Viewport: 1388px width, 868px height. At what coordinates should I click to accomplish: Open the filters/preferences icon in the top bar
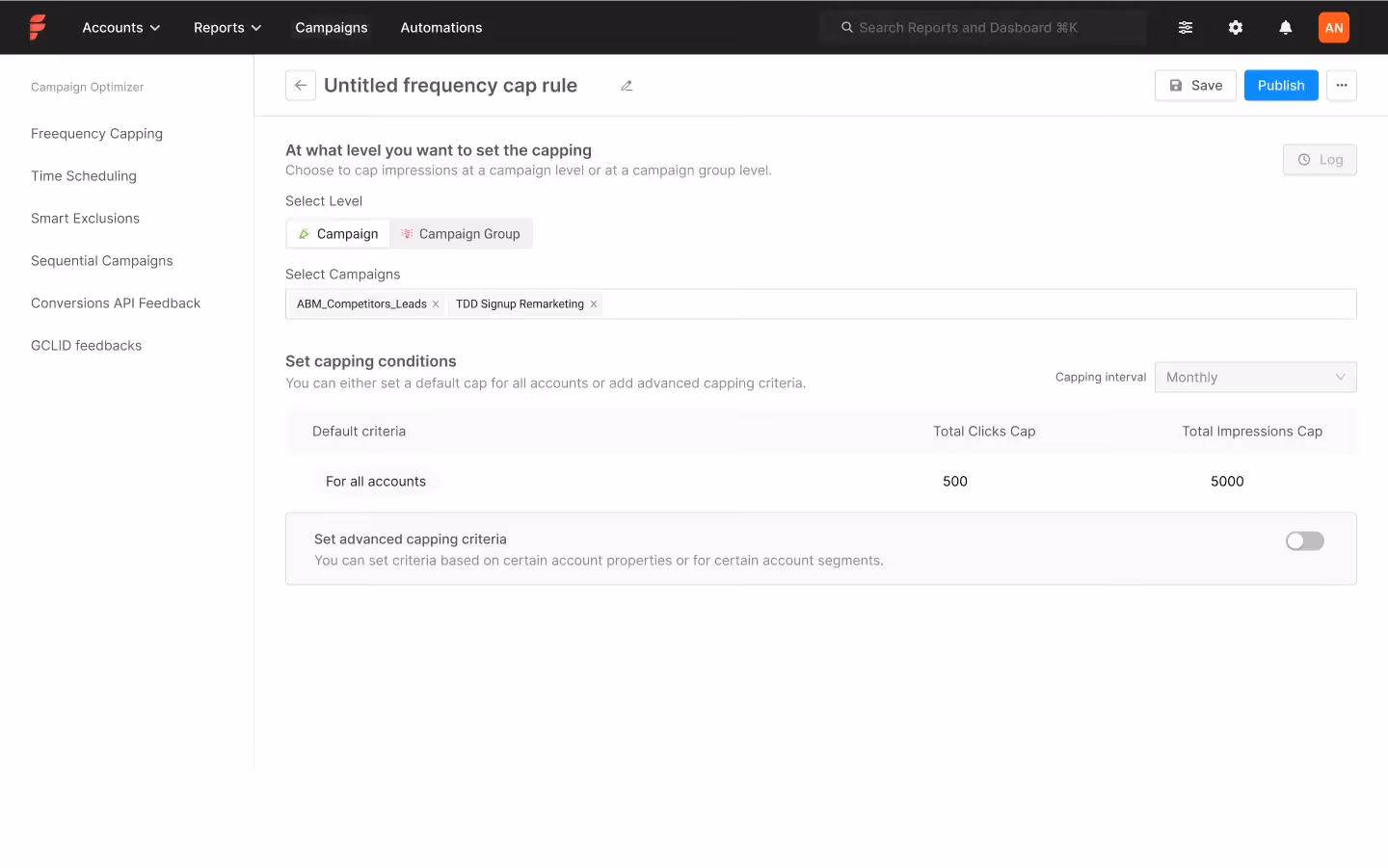pyautogui.click(x=1185, y=27)
